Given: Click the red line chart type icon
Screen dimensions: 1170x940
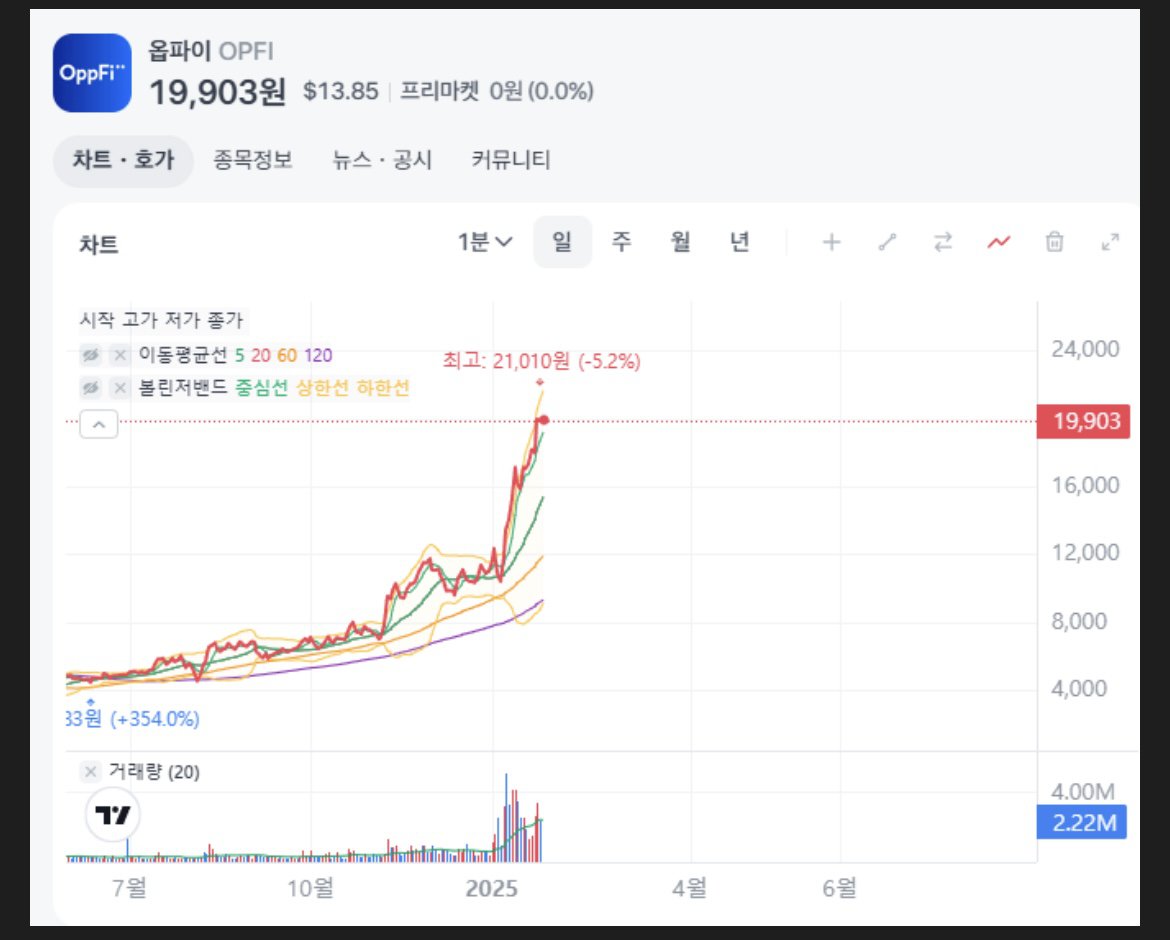Looking at the screenshot, I should click(998, 241).
